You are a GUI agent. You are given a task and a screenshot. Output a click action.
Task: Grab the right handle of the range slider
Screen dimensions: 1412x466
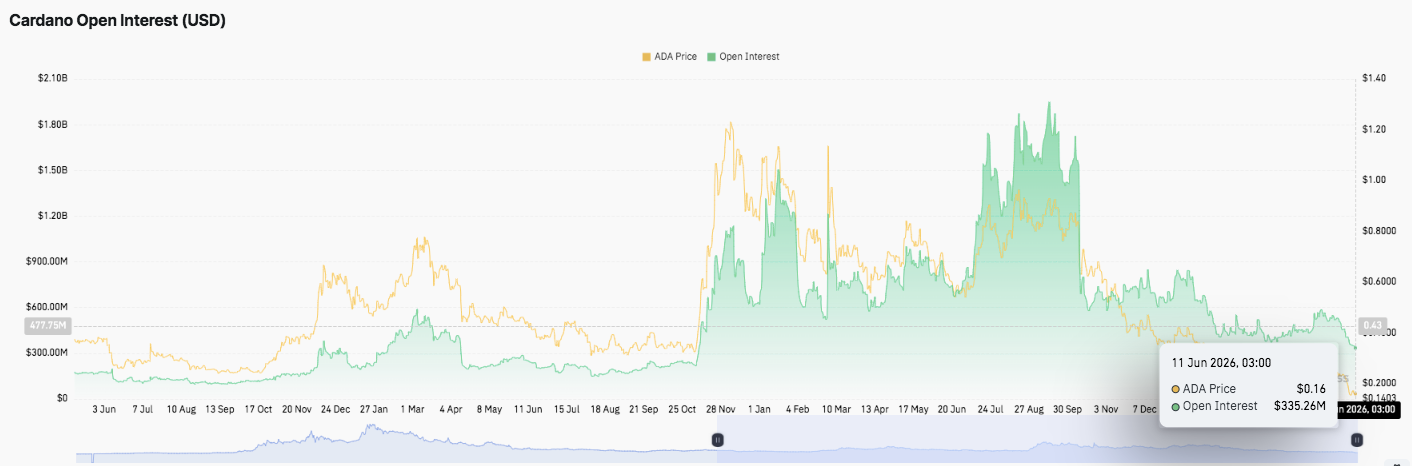point(1357,440)
